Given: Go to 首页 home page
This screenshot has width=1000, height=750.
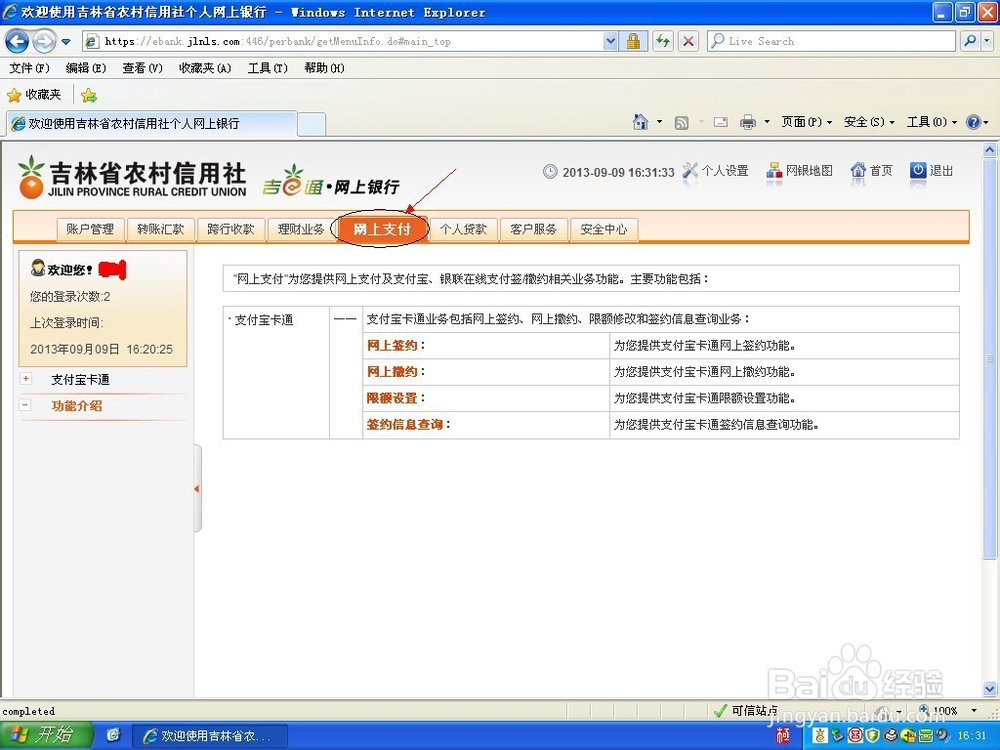Looking at the screenshot, I should (871, 171).
